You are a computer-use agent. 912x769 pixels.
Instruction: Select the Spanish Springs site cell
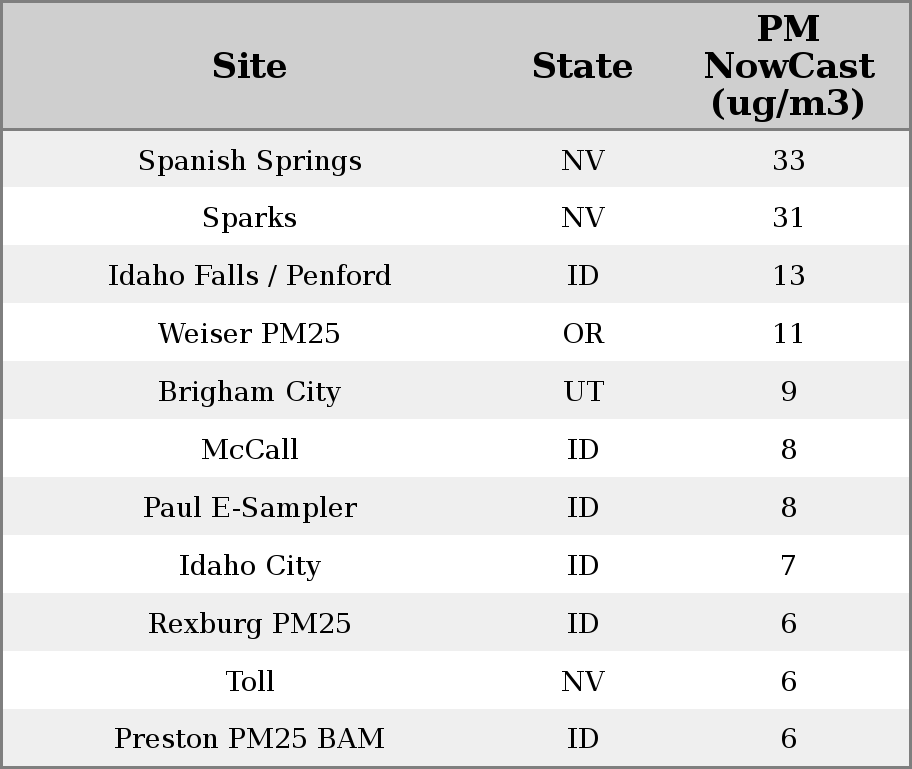tap(250, 161)
